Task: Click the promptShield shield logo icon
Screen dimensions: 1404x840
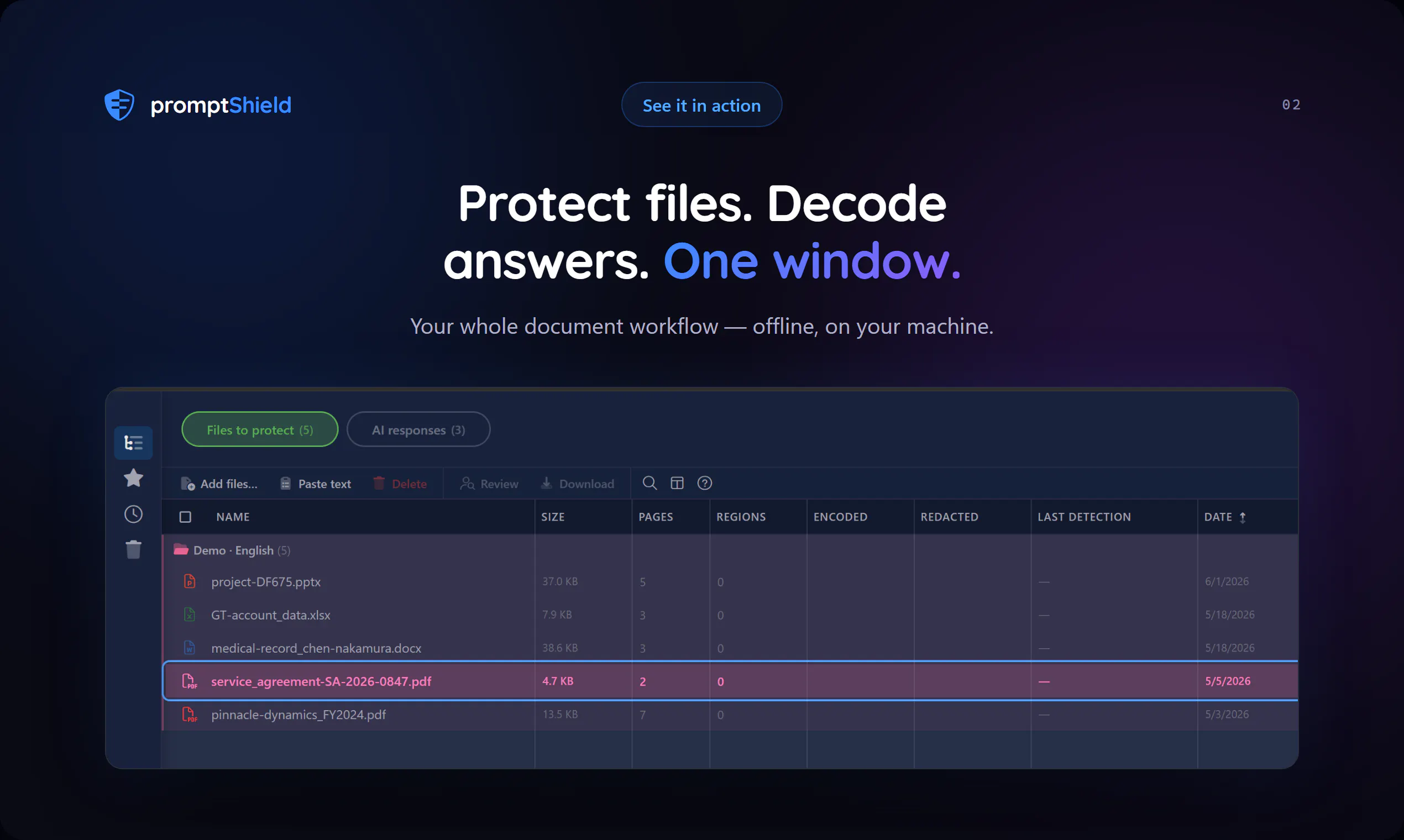Action: tap(119, 104)
